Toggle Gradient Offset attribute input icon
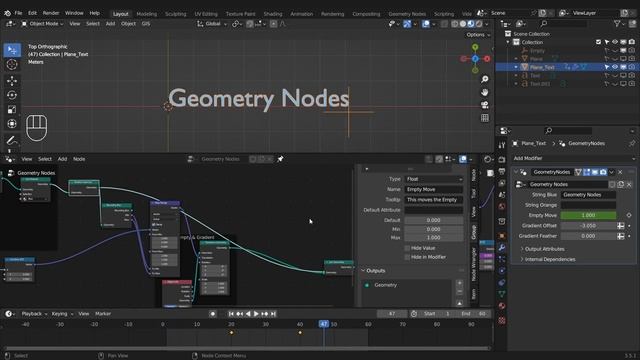Viewport: 640px width, 360px height. (621, 226)
